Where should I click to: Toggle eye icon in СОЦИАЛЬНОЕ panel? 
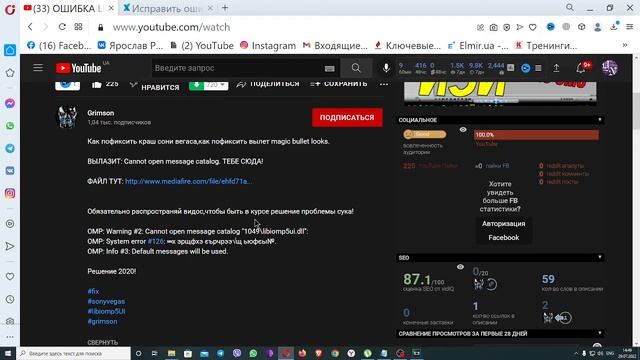tap(463, 130)
